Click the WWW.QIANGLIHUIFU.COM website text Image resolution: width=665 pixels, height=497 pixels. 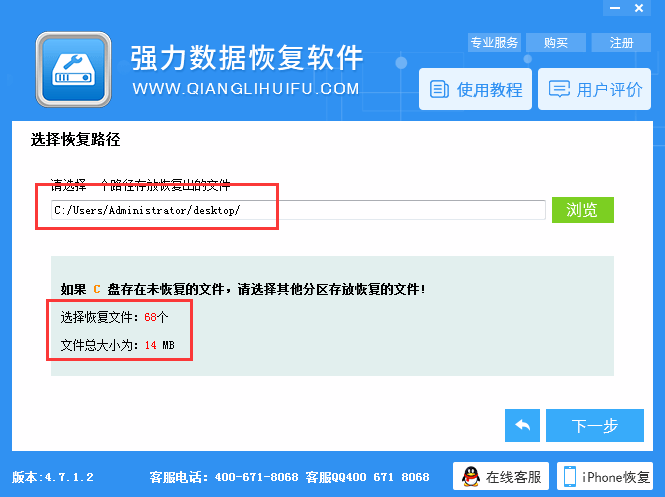(x=246, y=89)
